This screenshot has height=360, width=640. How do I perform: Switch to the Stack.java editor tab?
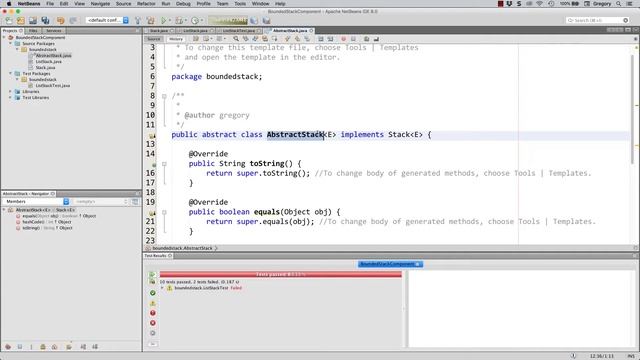159,31
